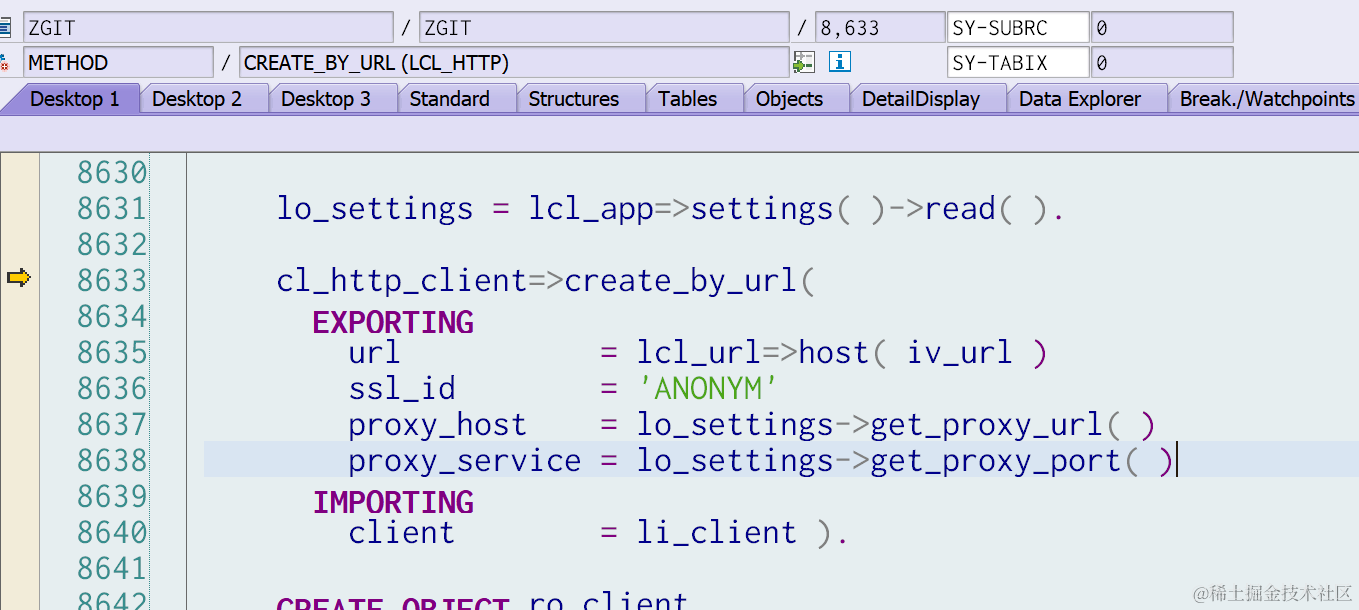The height and width of the screenshot is (610, 1359).
Task: Click the line number field 8,633
Action: click(x=879, y=27)
